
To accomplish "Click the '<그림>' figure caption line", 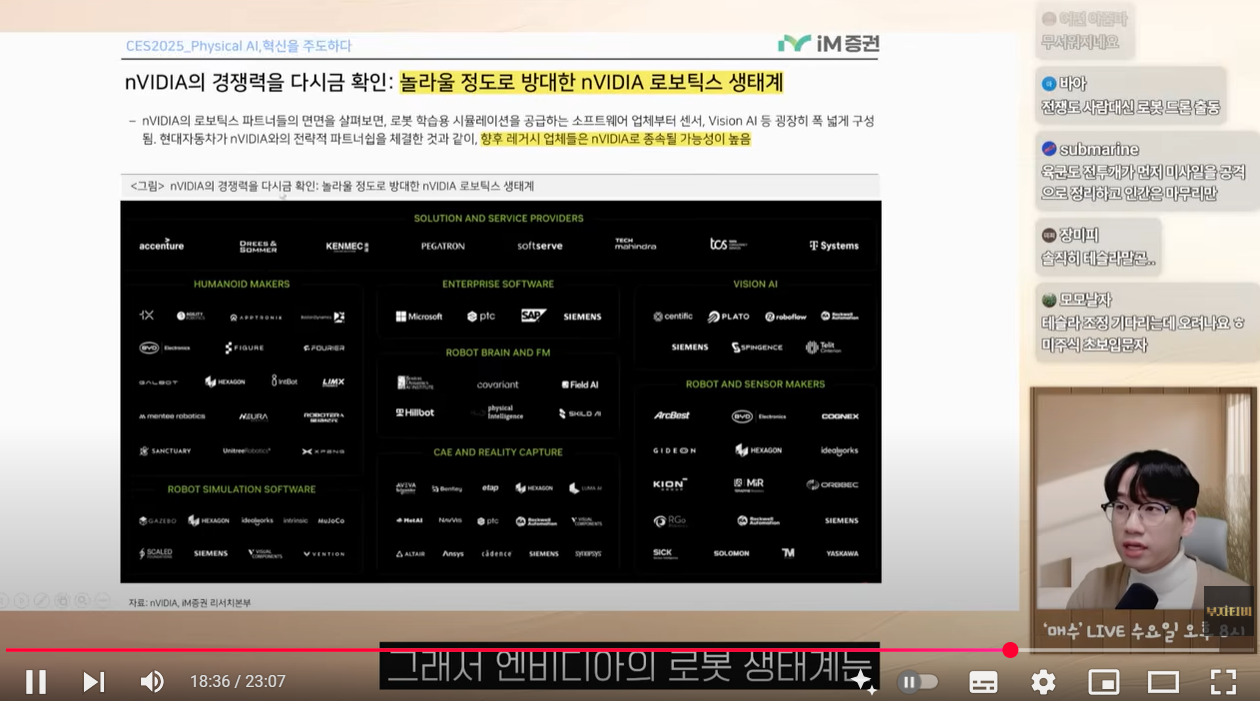I will [x=332, y=186].
